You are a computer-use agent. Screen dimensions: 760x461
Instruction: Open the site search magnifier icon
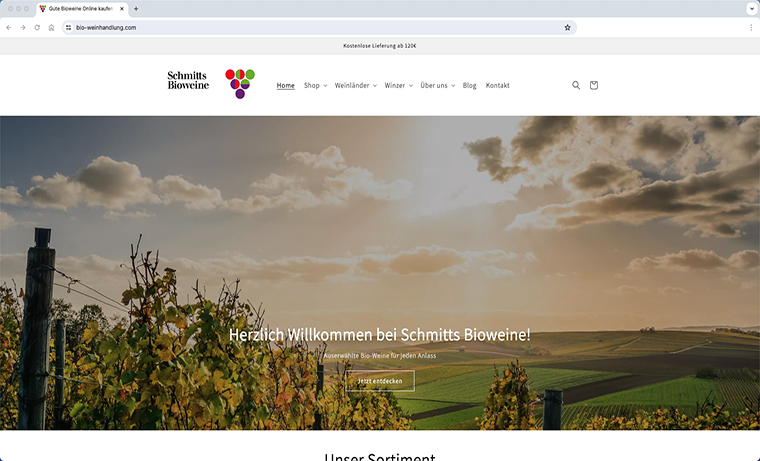tap(576, 85)
